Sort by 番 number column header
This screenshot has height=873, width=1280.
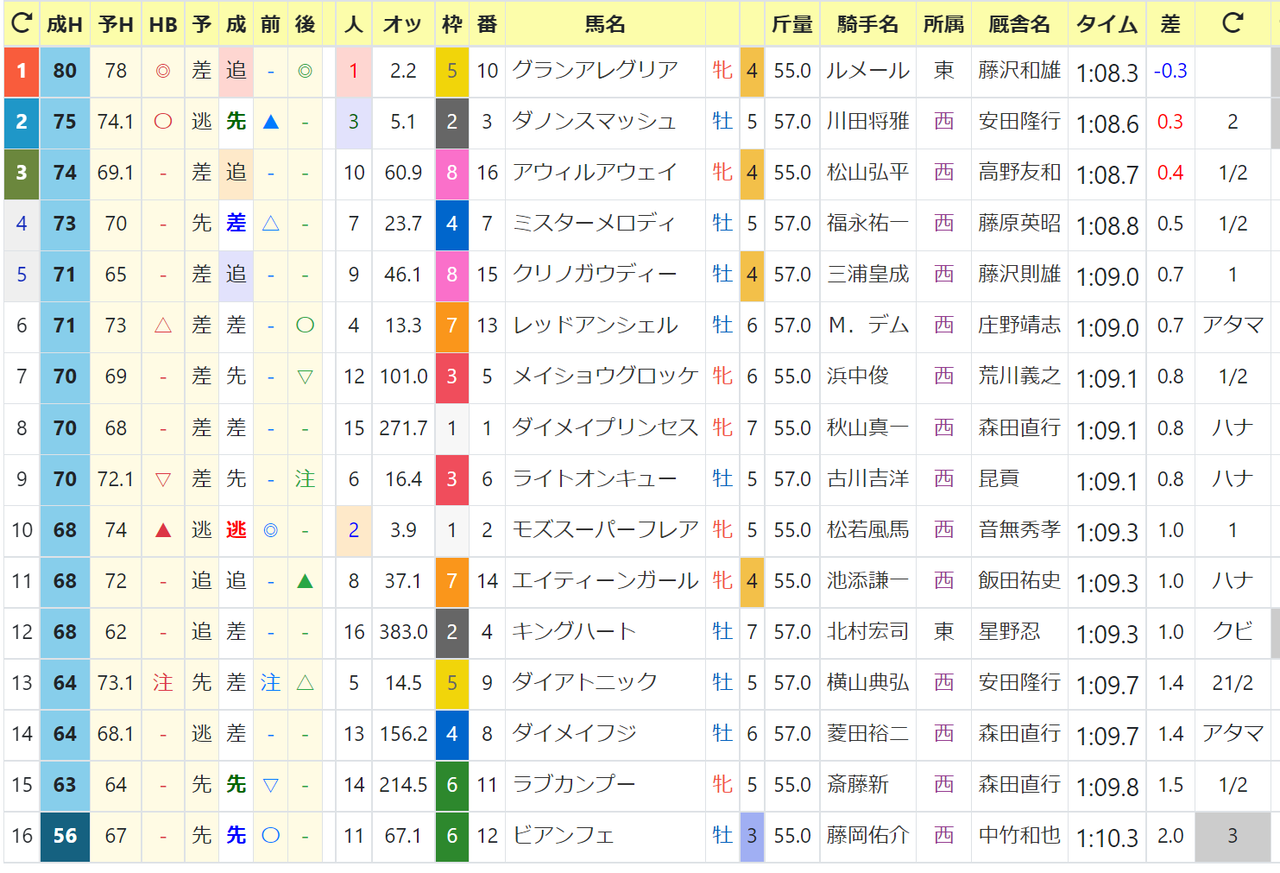pos(487,25)
